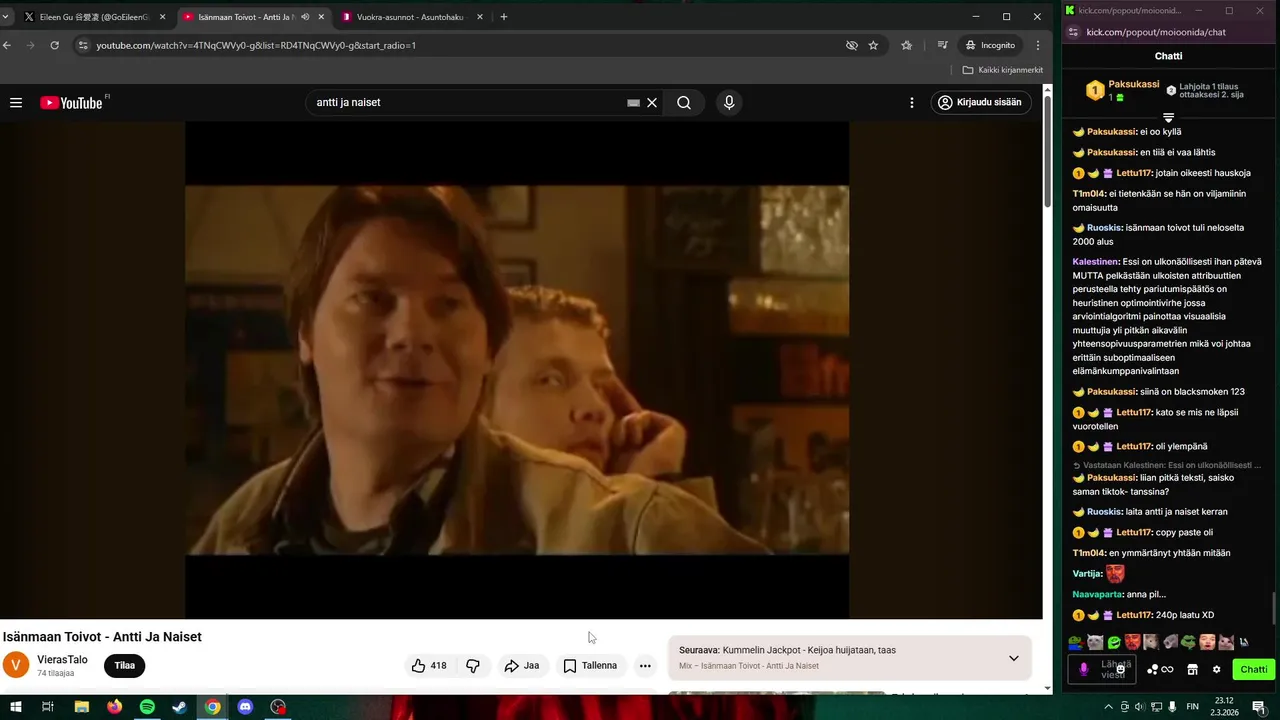Close the Eileen Gu tab
The width and height of the screenshot is (1280, 720).
click(x=162, y=17)
